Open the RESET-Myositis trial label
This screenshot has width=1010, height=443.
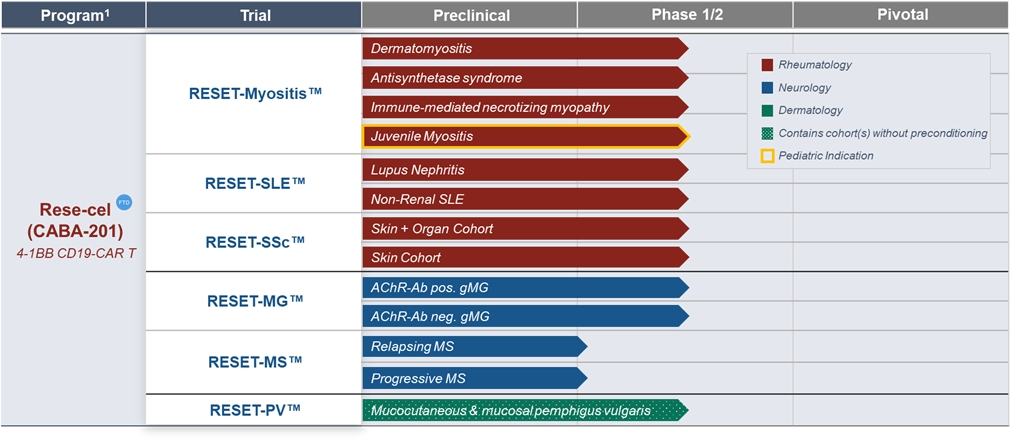coord(254,93)
